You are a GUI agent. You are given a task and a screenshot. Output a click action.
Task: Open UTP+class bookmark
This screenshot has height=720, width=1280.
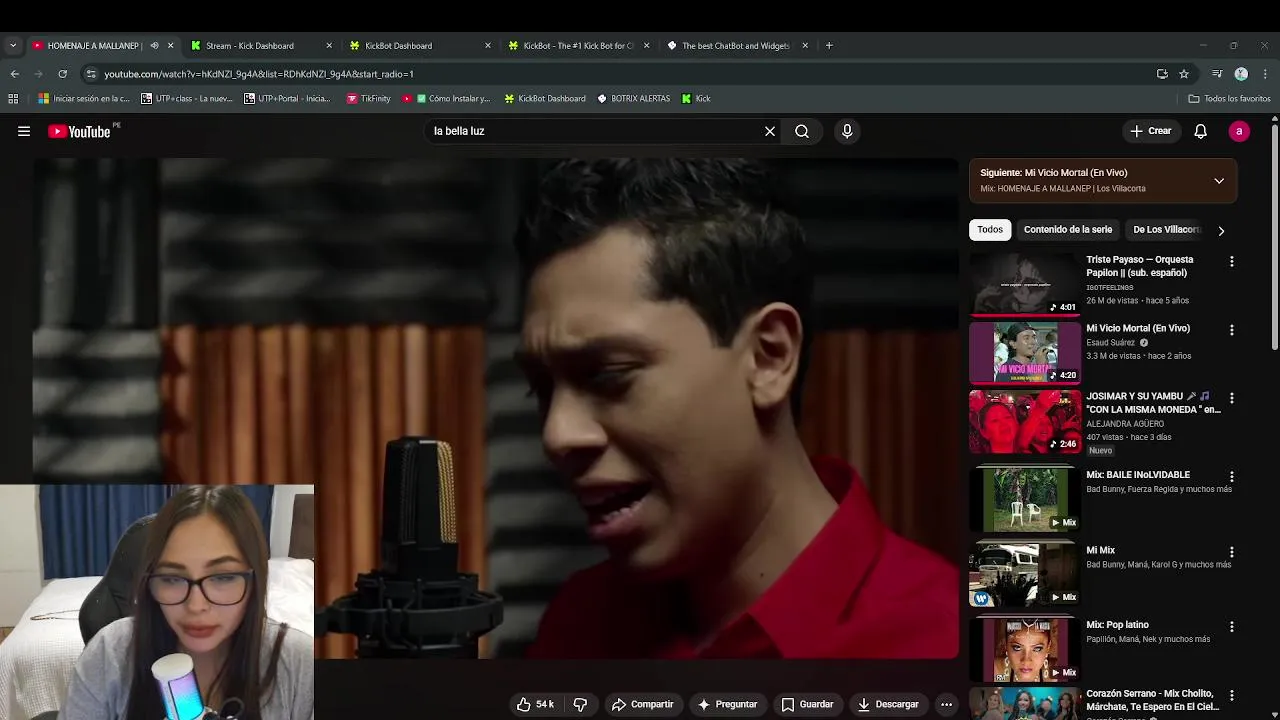click(187, 98)
